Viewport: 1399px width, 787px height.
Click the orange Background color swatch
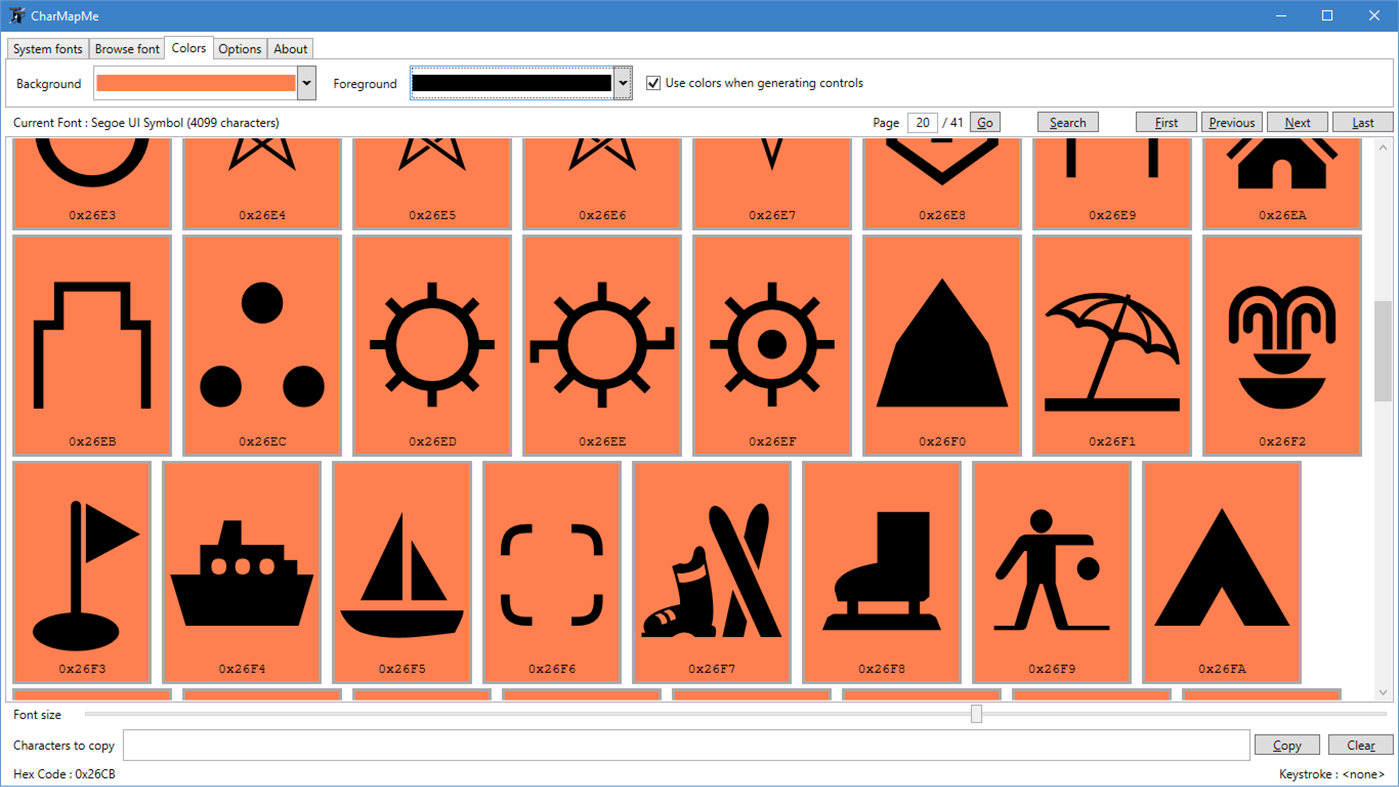[196, 83]
